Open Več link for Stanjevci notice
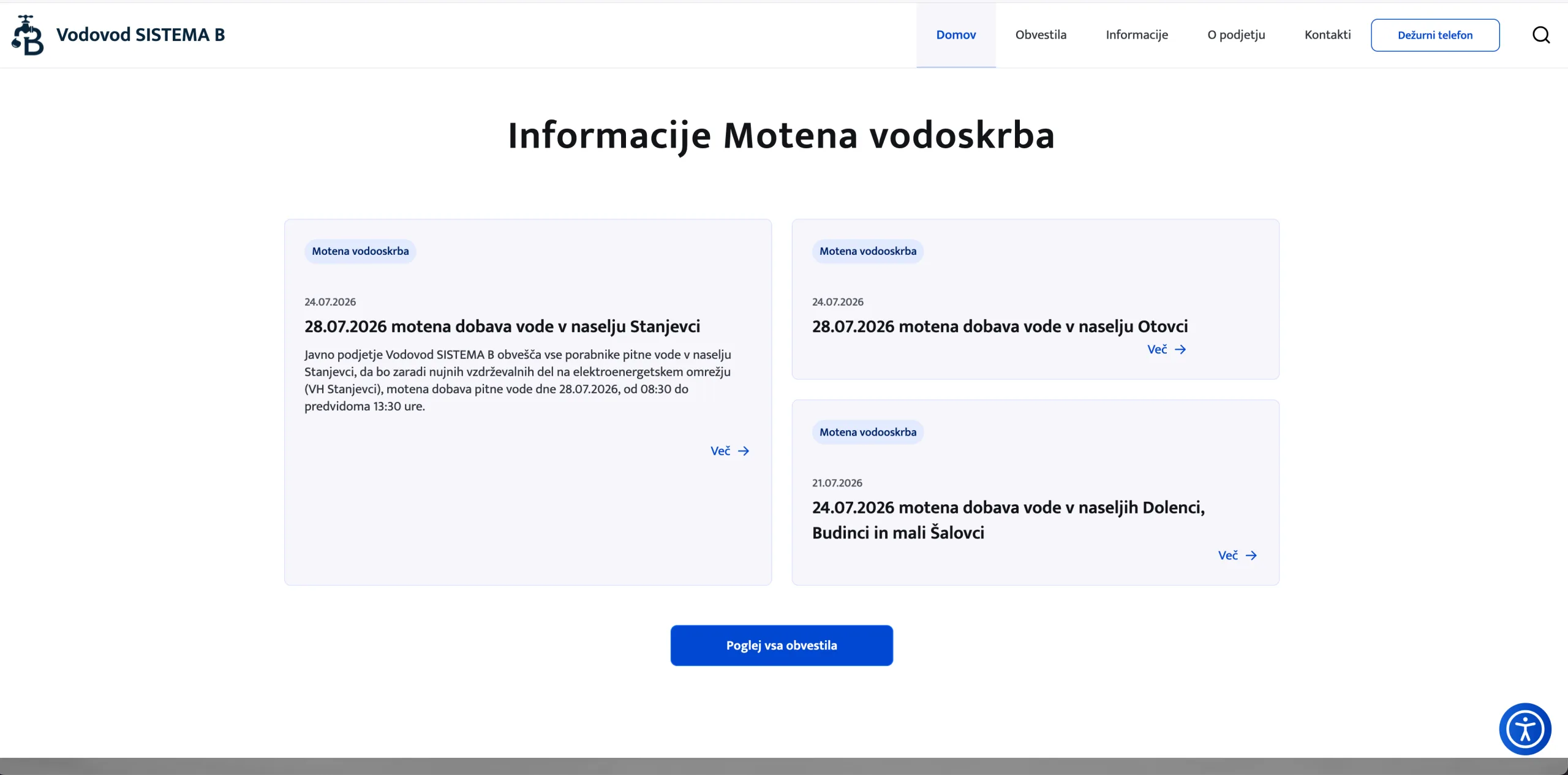The width and height of the screenshot is (1568, 775). click(729, 451)
